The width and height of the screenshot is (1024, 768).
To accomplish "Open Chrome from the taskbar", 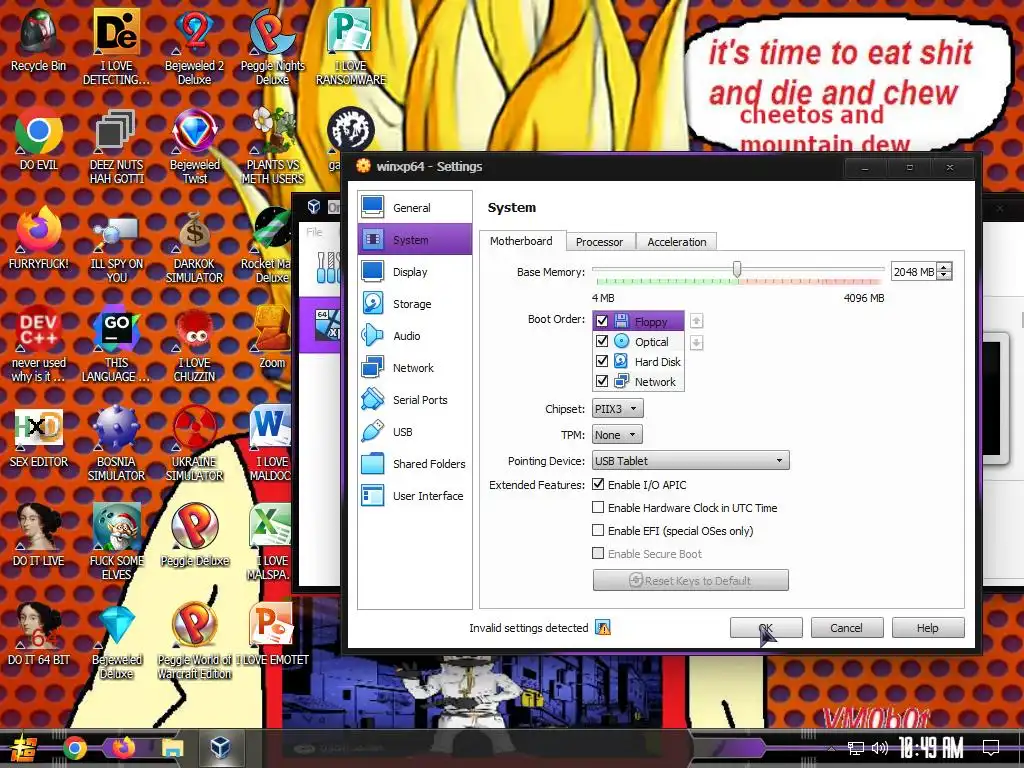I will 74,748.
